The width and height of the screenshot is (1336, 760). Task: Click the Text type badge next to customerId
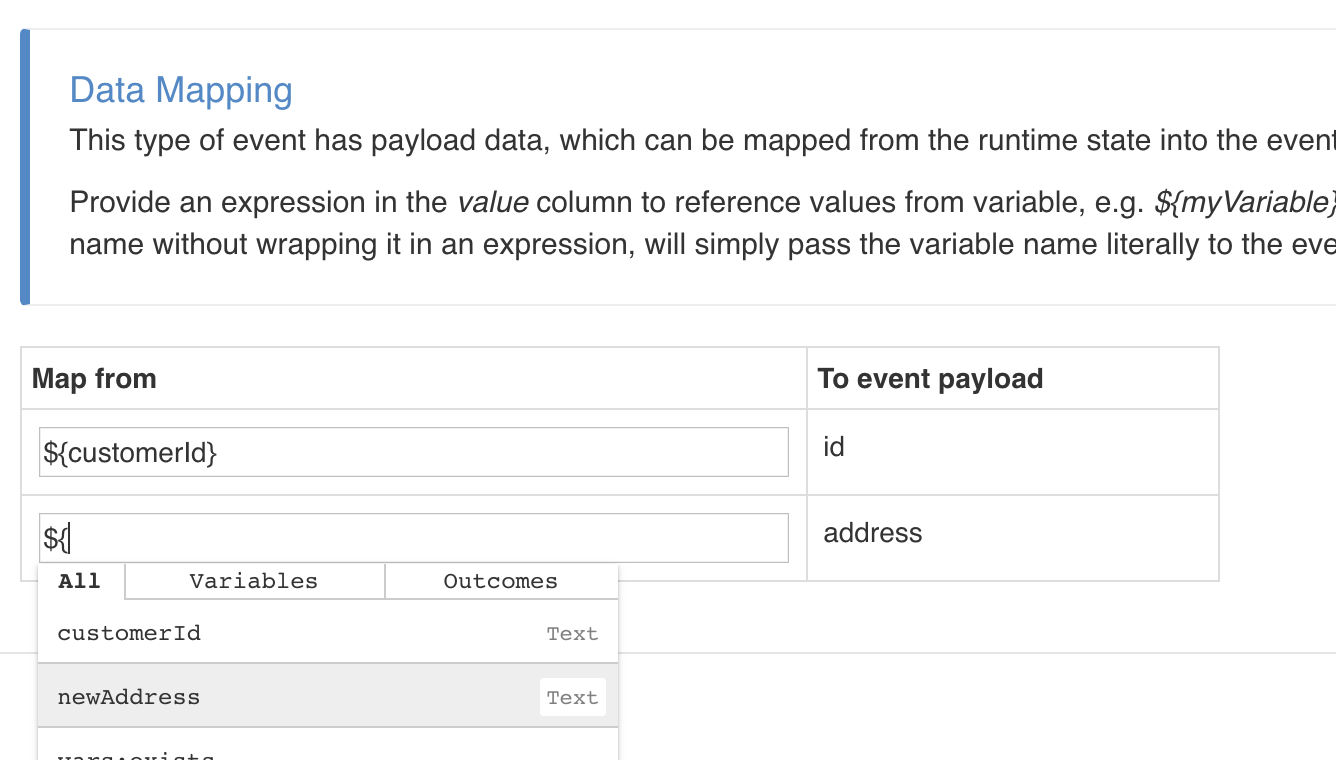572,633
